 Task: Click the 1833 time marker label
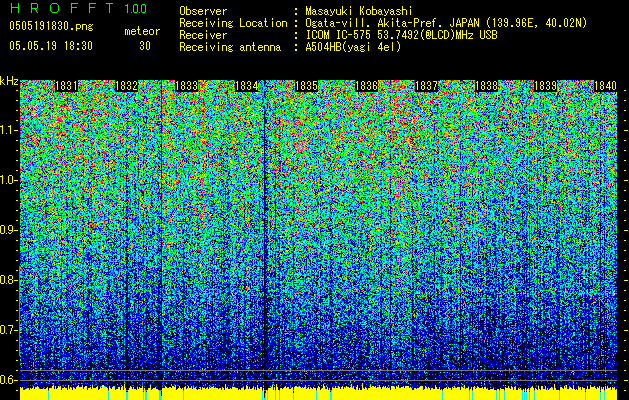tap(187, 86)
